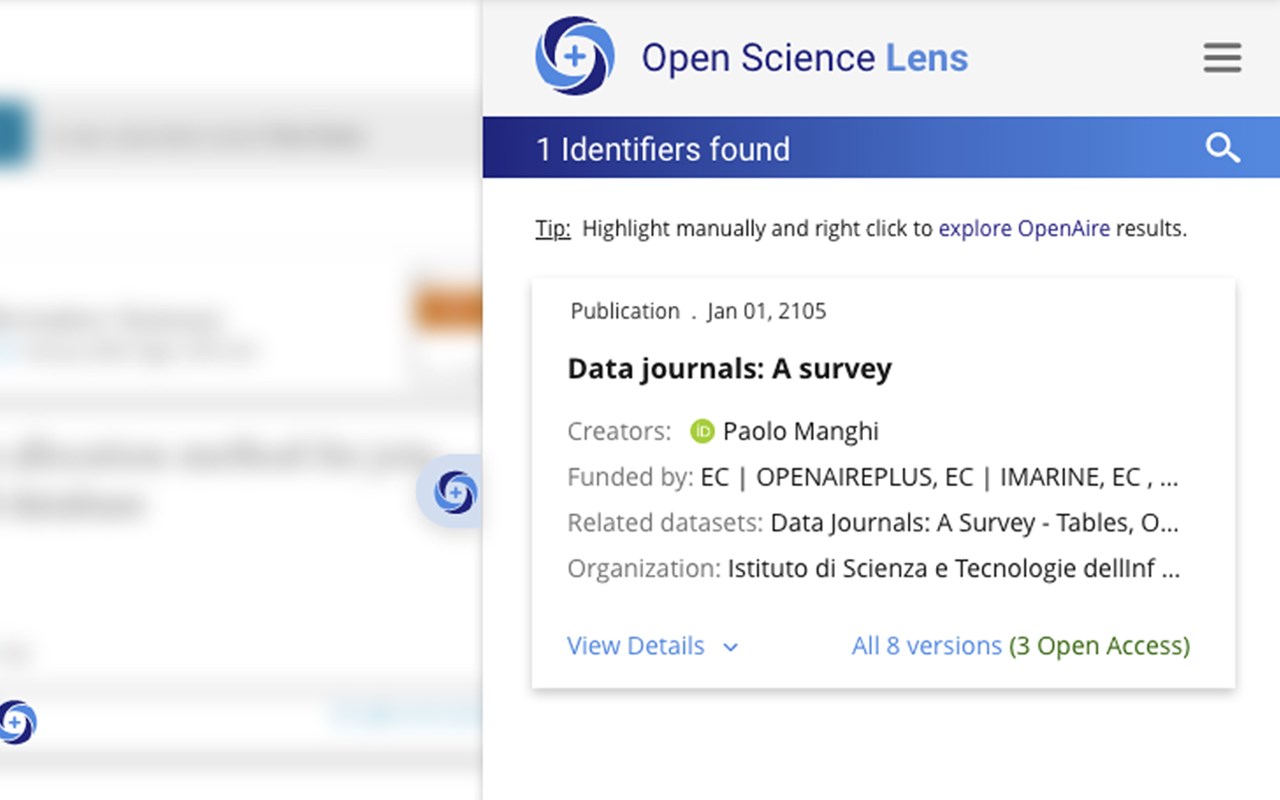This screenshot has width=1280, height=800.
Task: Click the Organization Istituto di Scienza line
Action: [953, 568]
